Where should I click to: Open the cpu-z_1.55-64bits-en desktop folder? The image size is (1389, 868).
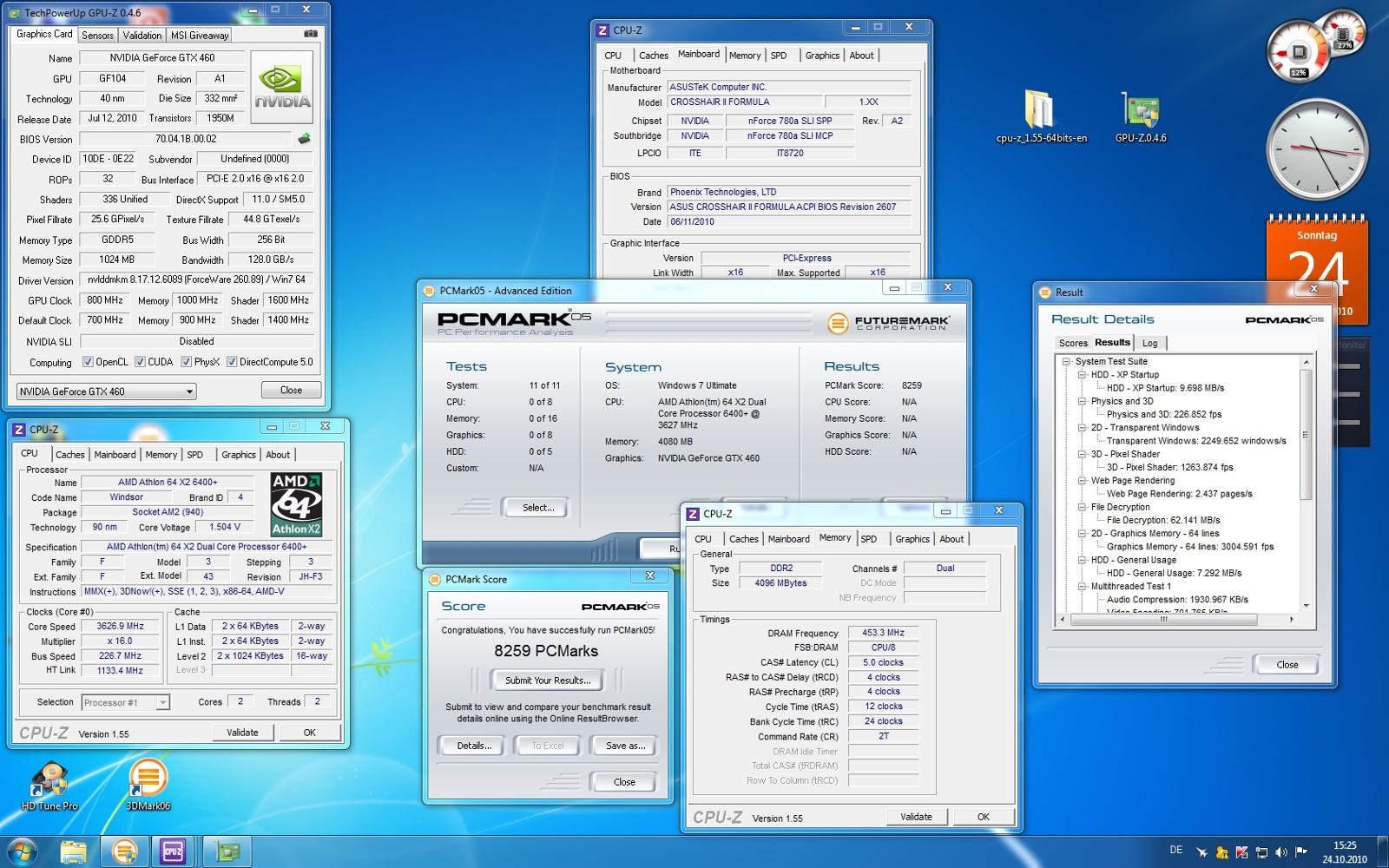(1041, 116)
